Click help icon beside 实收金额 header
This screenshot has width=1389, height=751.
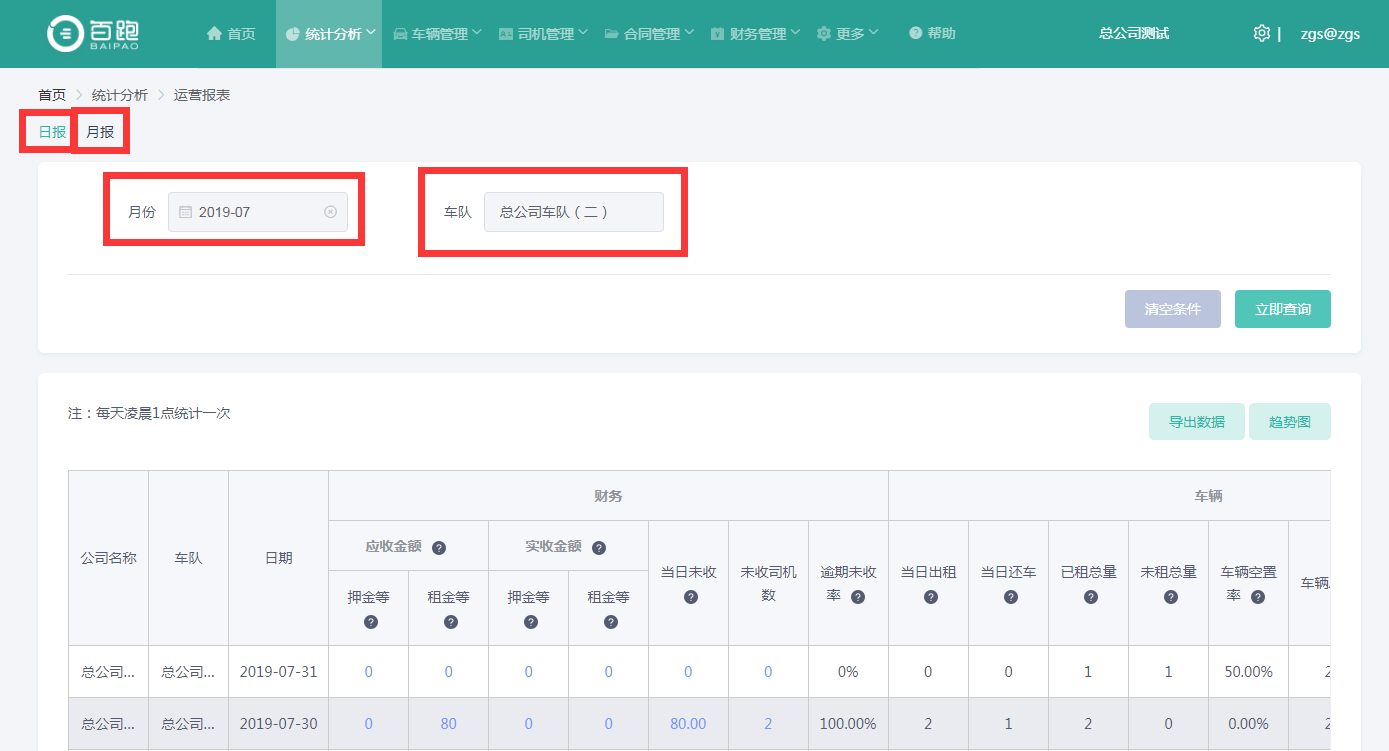pos(598,548)
